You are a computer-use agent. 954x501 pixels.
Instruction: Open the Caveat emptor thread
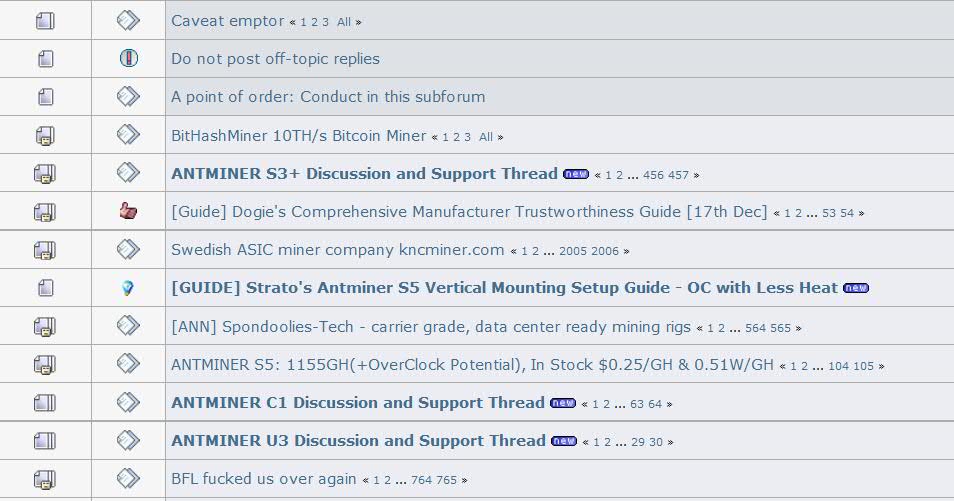click(228, 21)
